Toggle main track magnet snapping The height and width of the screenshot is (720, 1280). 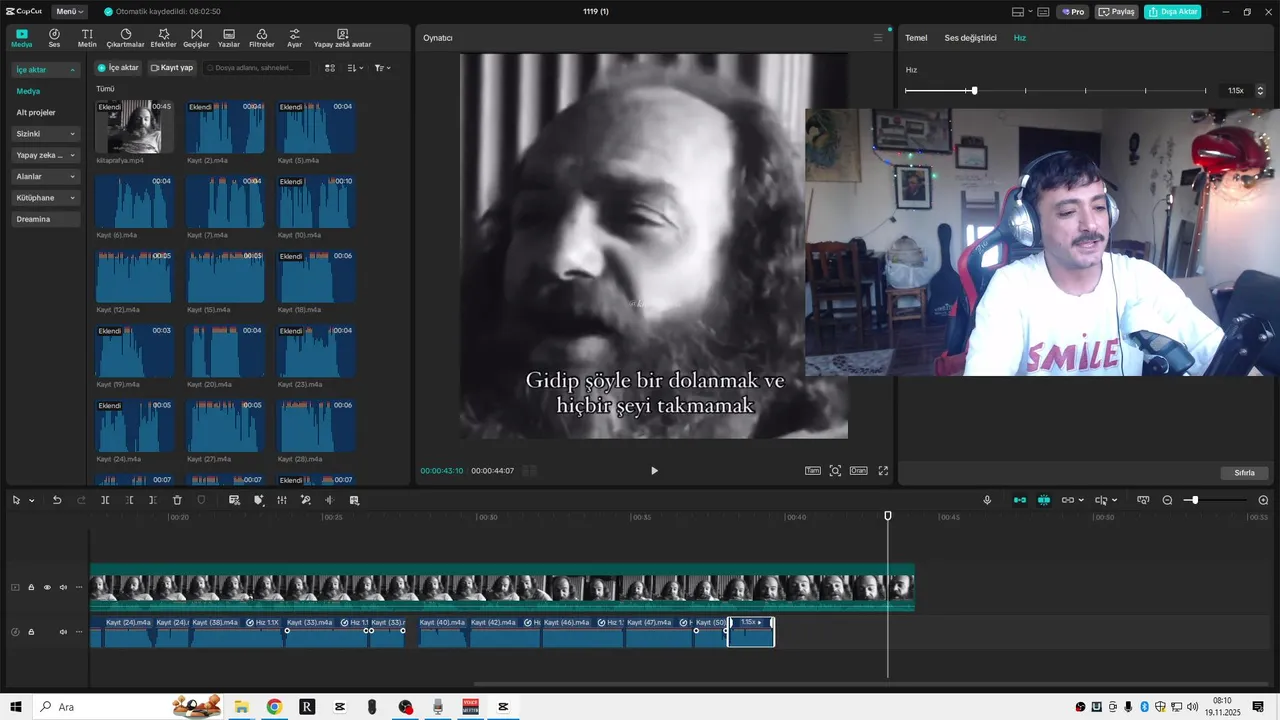tap(1020, 500)
